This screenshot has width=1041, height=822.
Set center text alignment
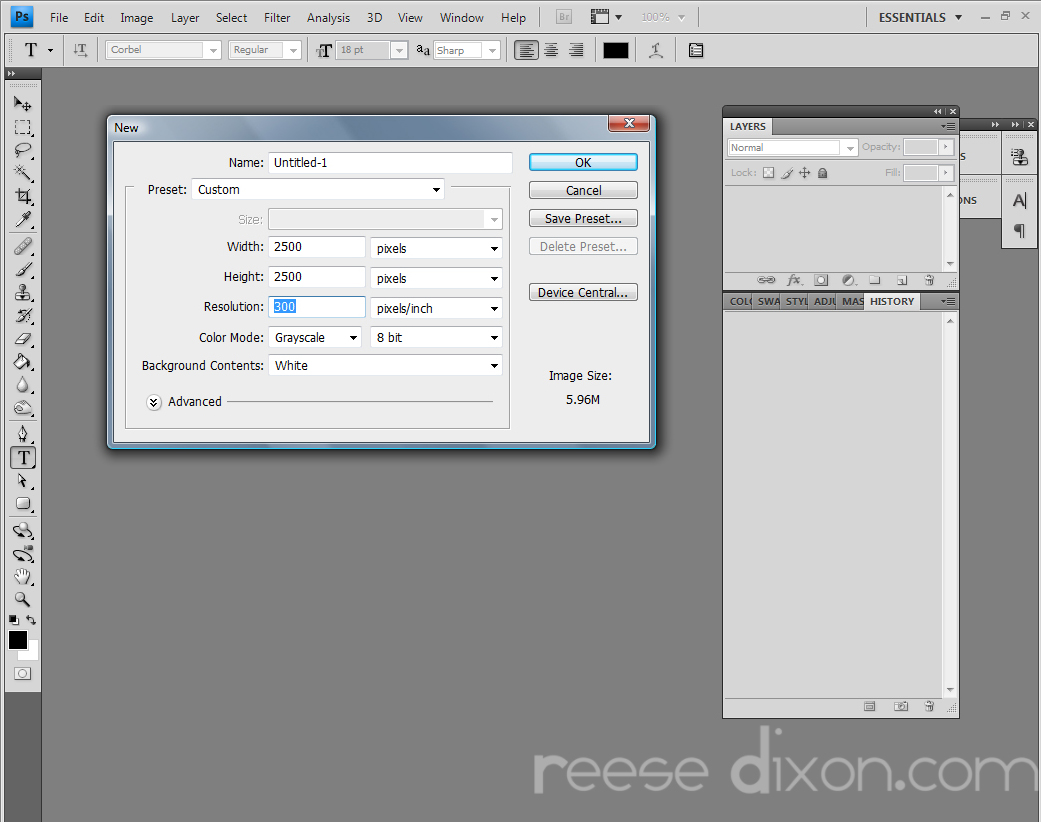(x=551, y=50)
